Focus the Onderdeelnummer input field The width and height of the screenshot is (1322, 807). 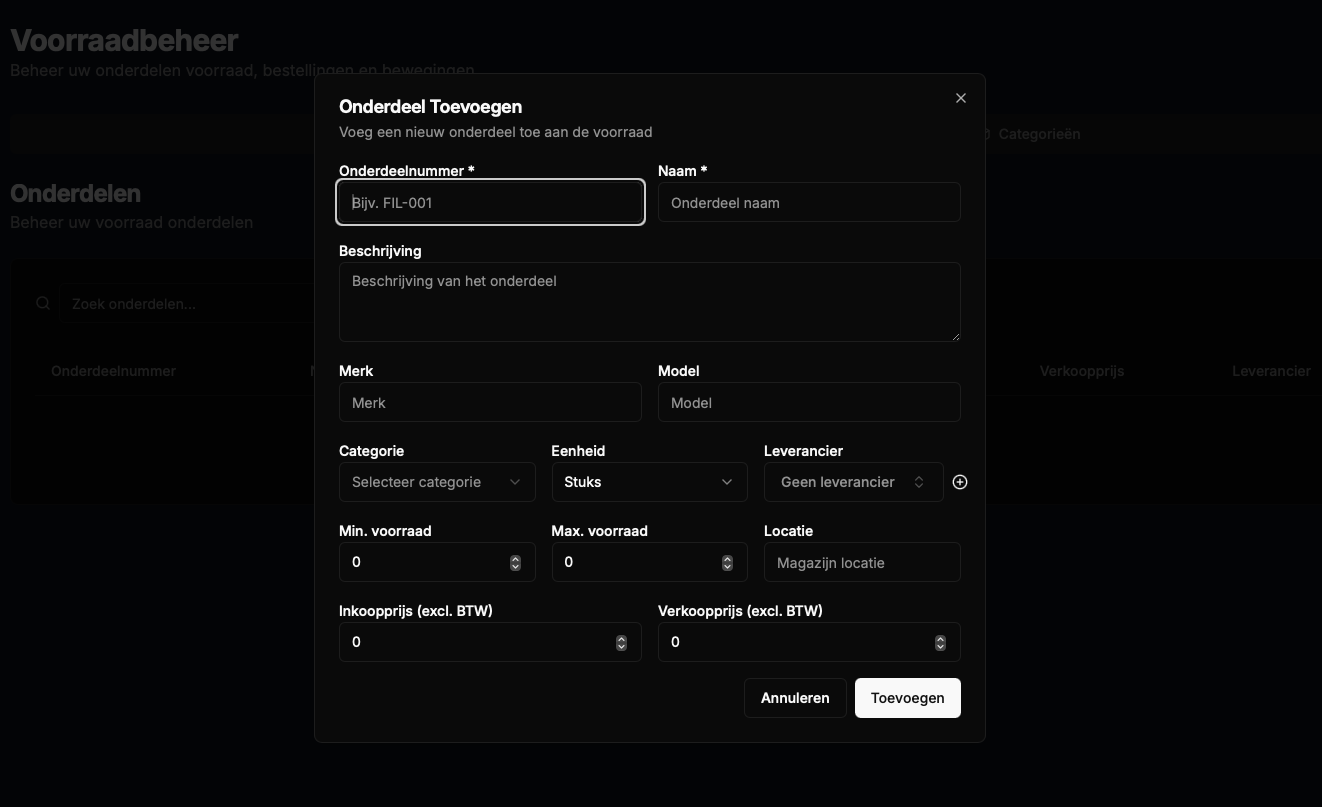[490, 202]
